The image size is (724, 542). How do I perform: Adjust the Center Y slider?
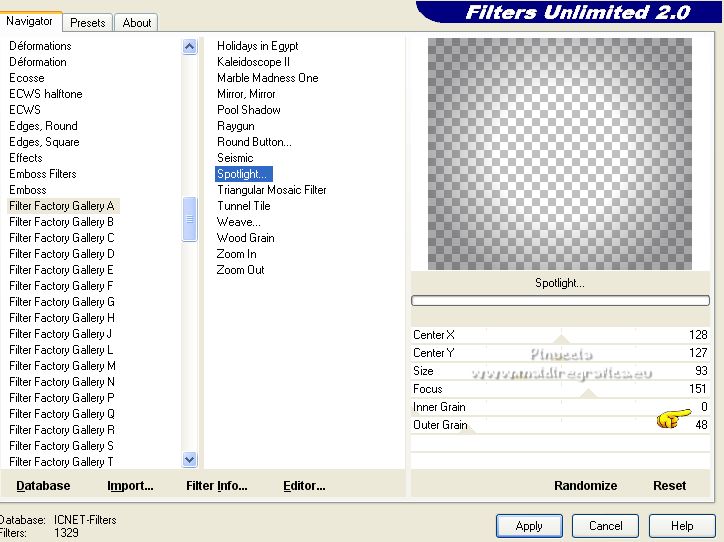[560, 353]
